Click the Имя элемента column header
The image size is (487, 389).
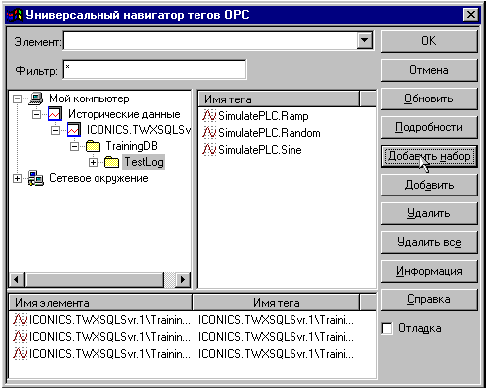pyautogui.click(x=101, y=303)
